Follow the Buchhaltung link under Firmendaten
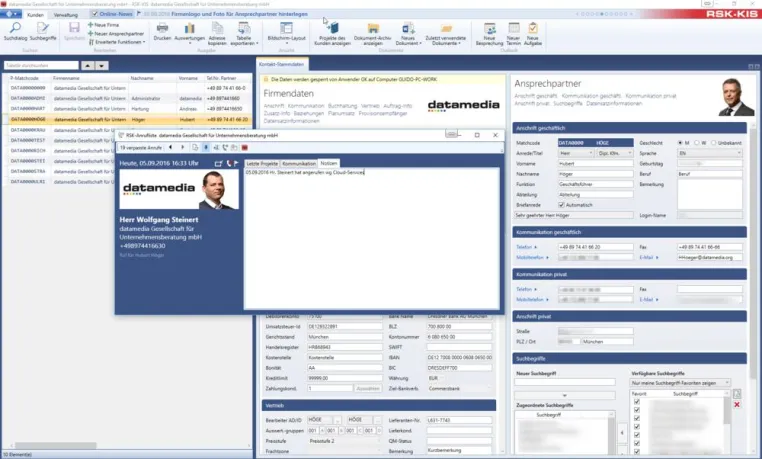This screenshot has width=762, height=459. point(342,106)
